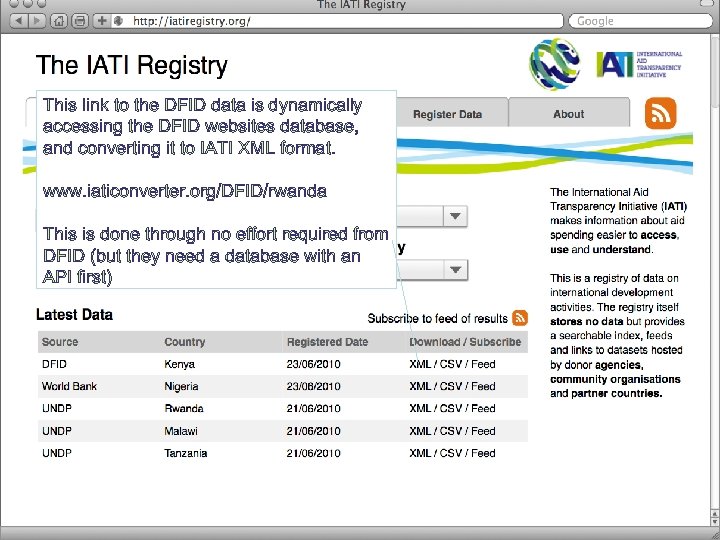Open the browser home page icon
The height and width of the screenshot is (540, 720).
click(58, 21)
